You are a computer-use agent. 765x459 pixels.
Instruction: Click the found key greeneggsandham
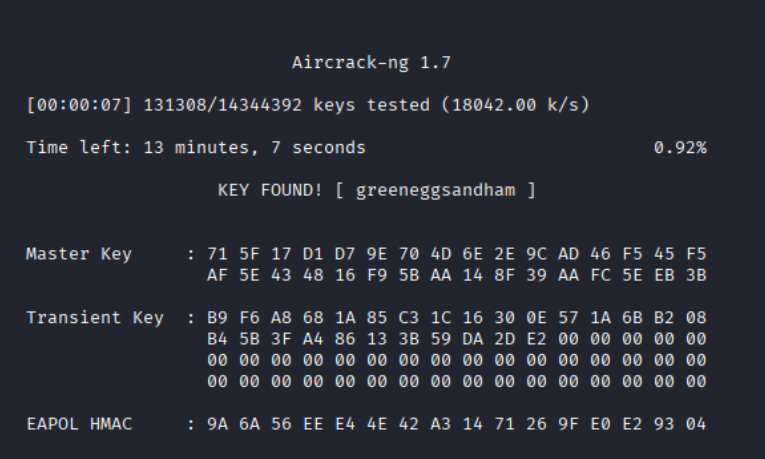pos(434,191)
